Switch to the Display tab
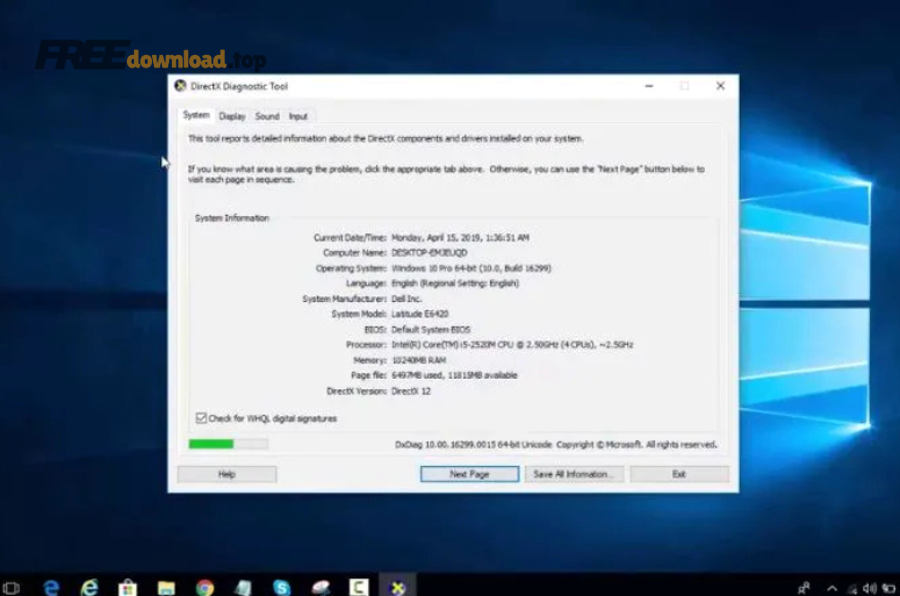The width and height of the screenshot is (900, 596). (x=232, y=117)
